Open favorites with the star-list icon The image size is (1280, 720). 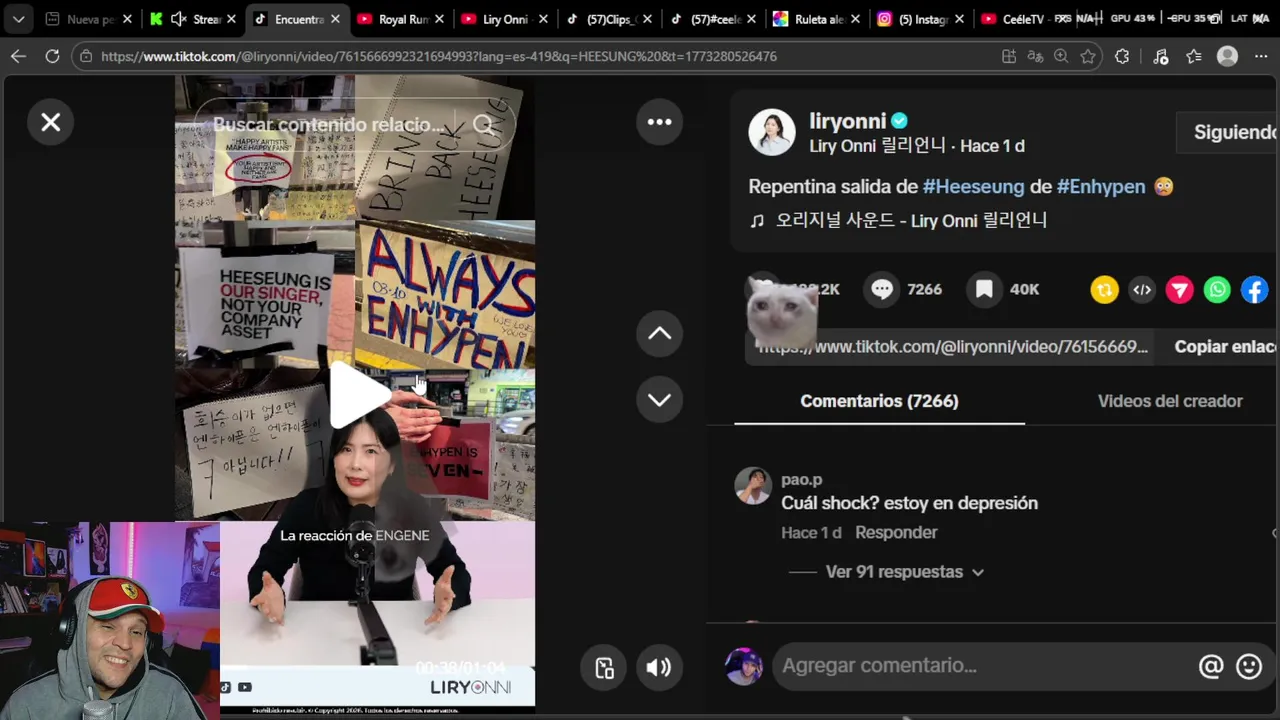click(1193, 57)
